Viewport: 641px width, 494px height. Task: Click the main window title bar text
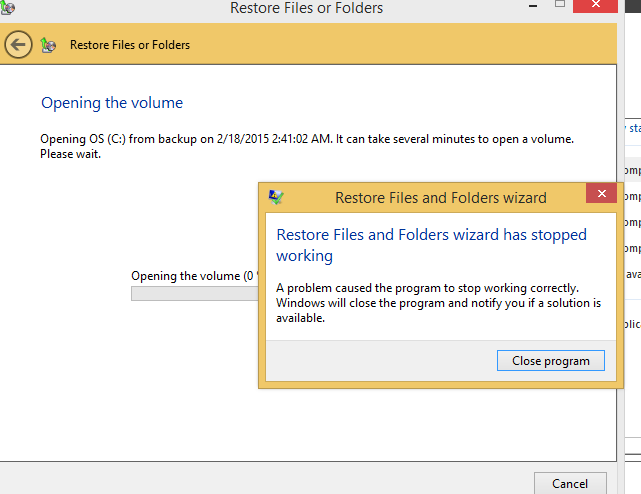click(x=306, y=9)
